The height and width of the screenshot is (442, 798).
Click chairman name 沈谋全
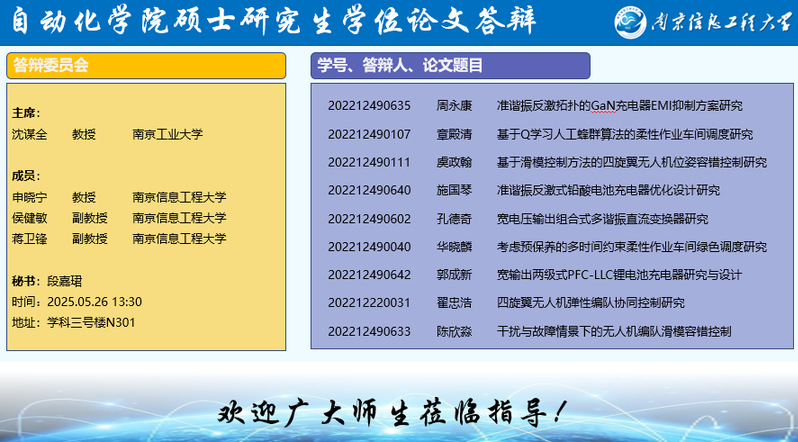(x=29, y=133)
